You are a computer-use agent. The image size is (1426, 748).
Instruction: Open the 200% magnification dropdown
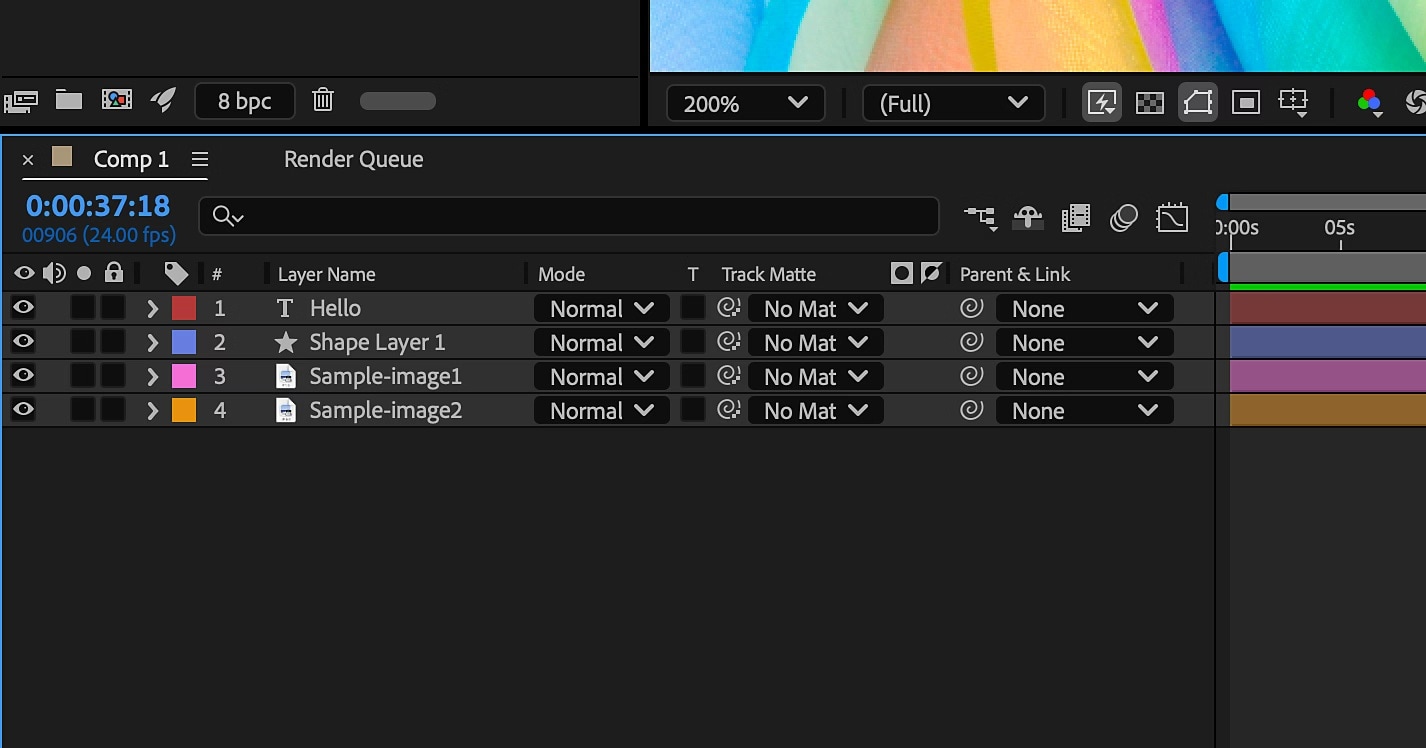coord(745,103)
